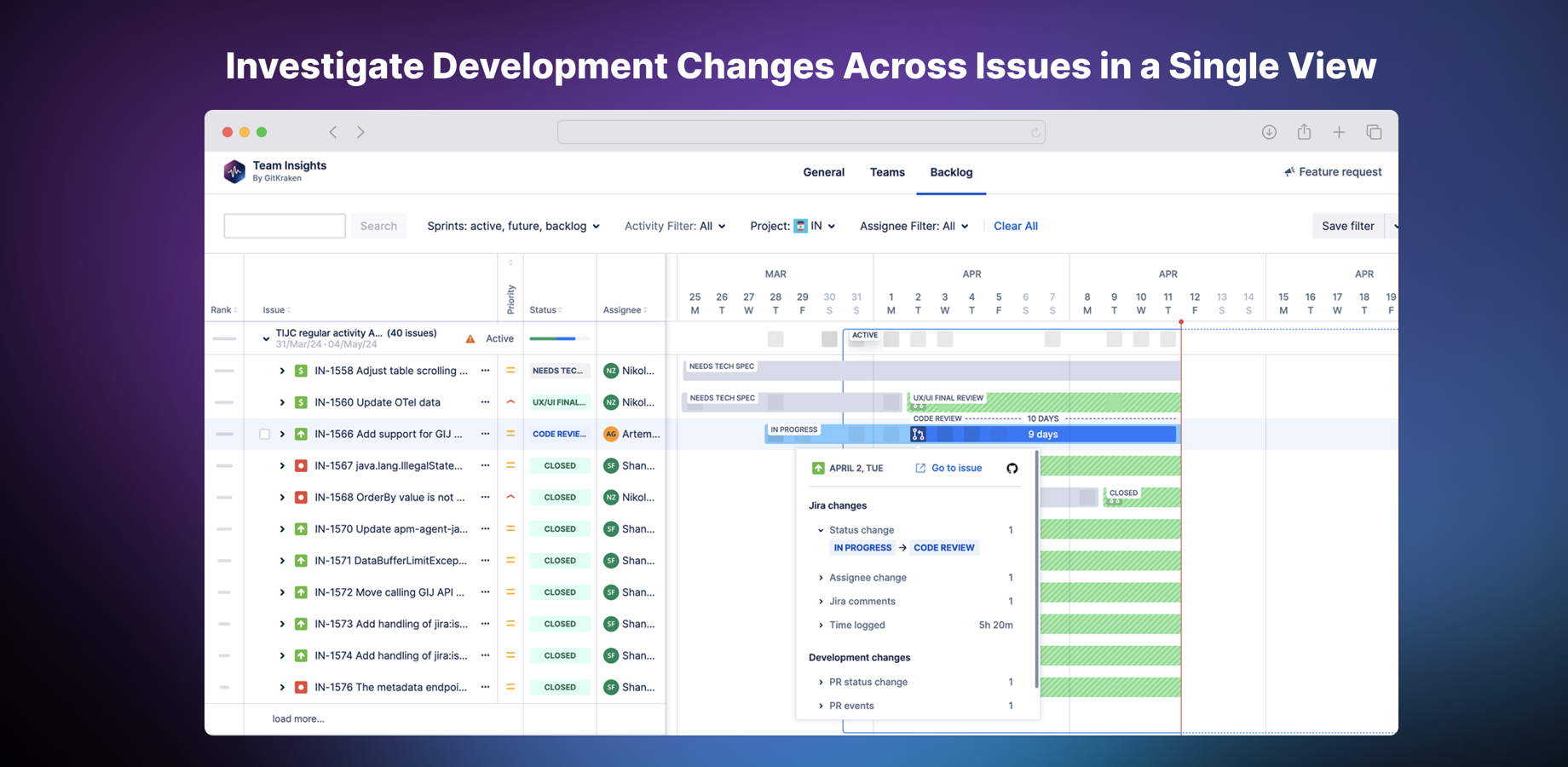Click the browser back arrow
The width and height of the screenshot is (1568, 767).
(x=333, y=132)
